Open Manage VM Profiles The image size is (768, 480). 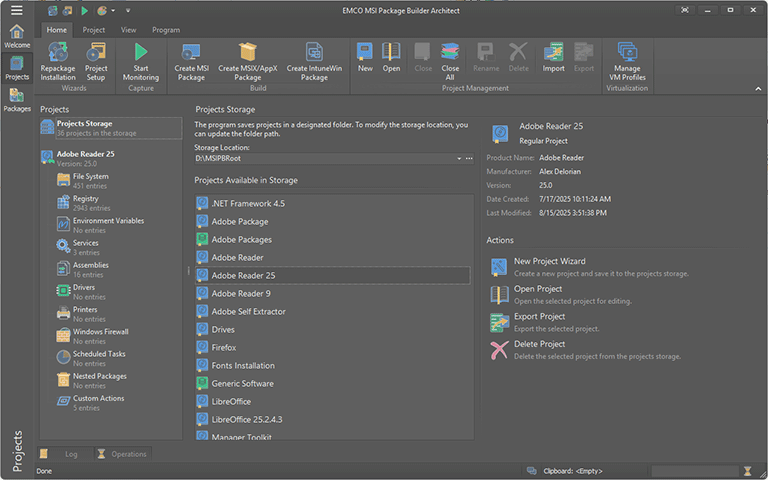pyautogui.click(x=627, y=54)
